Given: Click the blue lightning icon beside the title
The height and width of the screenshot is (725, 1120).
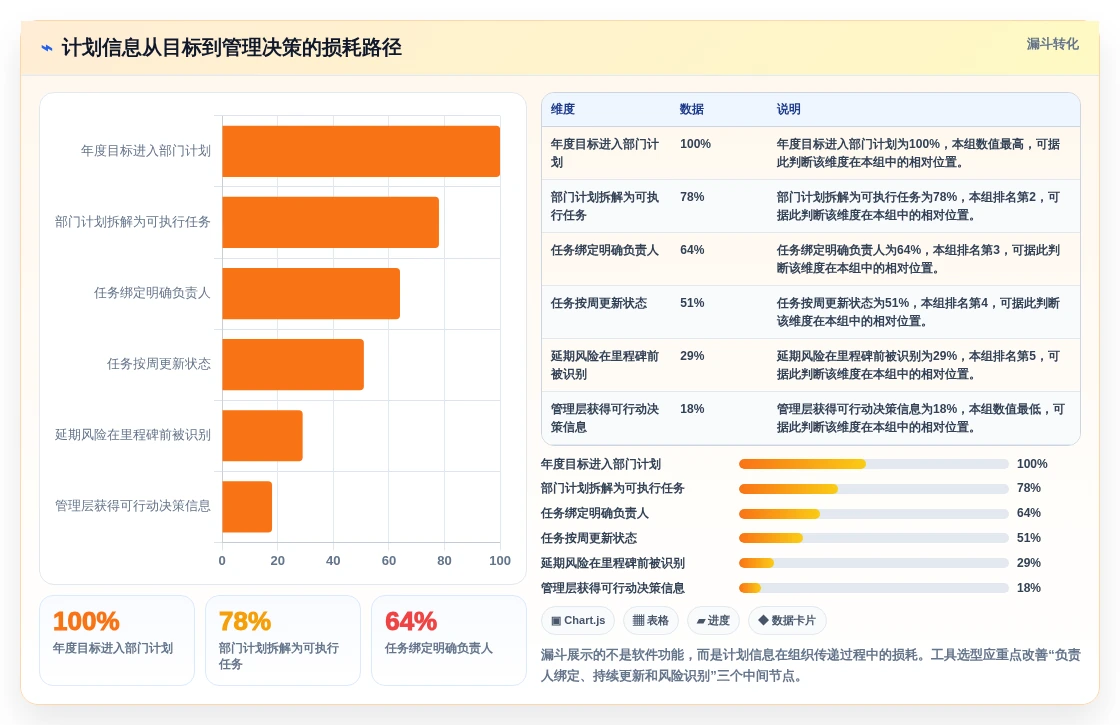Looking at the screenshot, I should point(46,48).
